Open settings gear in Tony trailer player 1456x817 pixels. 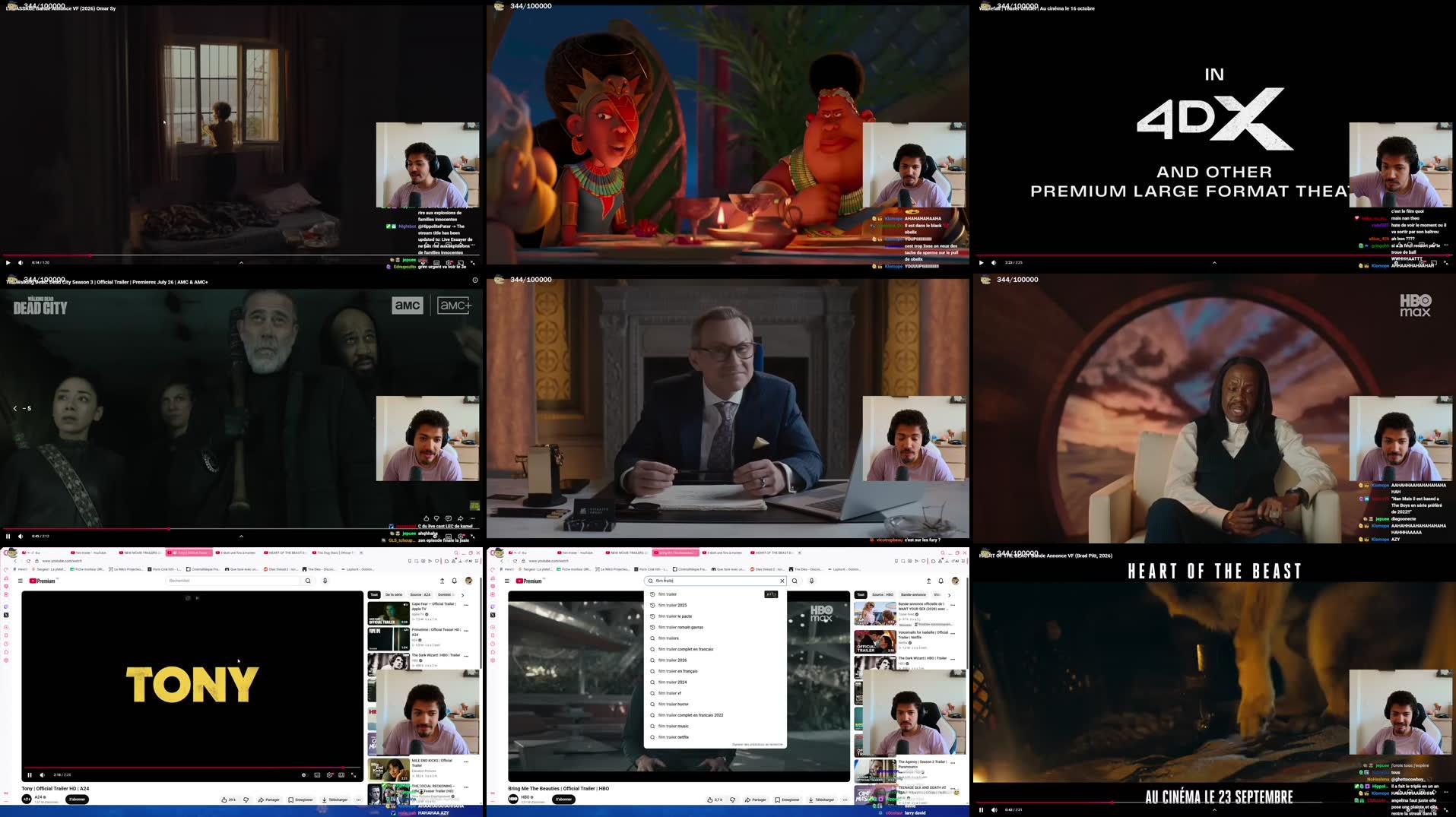click(x=329, y=775)
